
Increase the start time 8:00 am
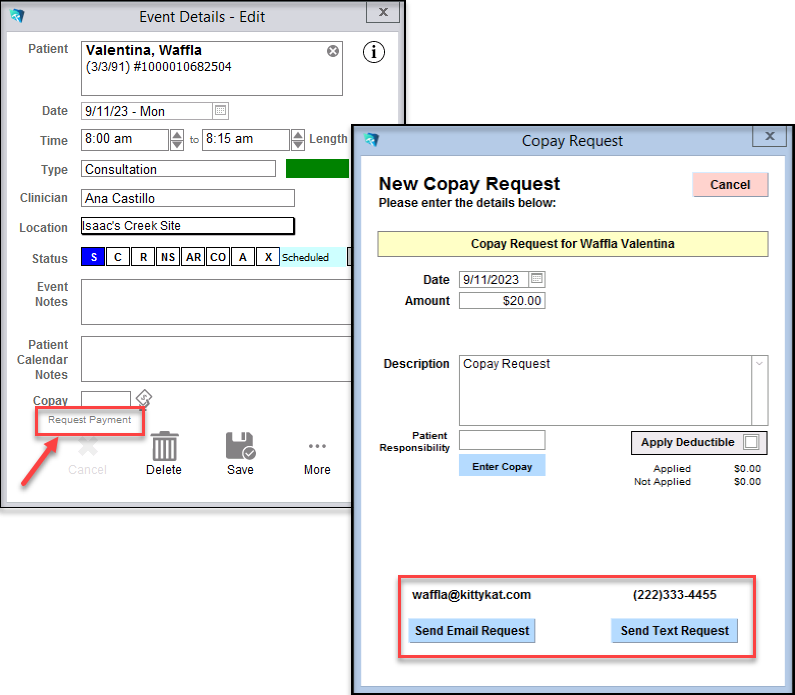[x=176, y=135]
